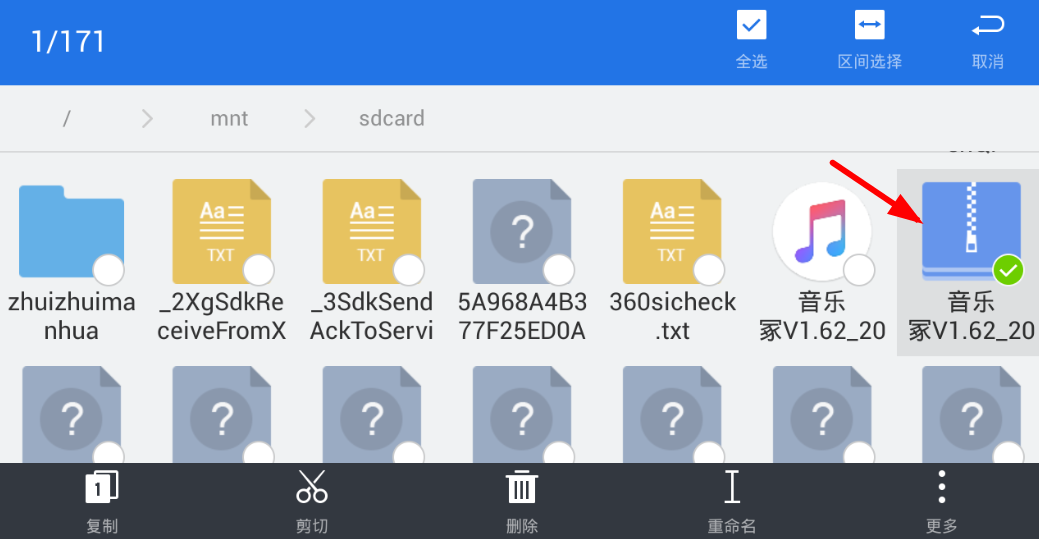Go to the root "/" breadcrumb
This screenshot has width=1039, height=539.
click(x=66, y=119)
